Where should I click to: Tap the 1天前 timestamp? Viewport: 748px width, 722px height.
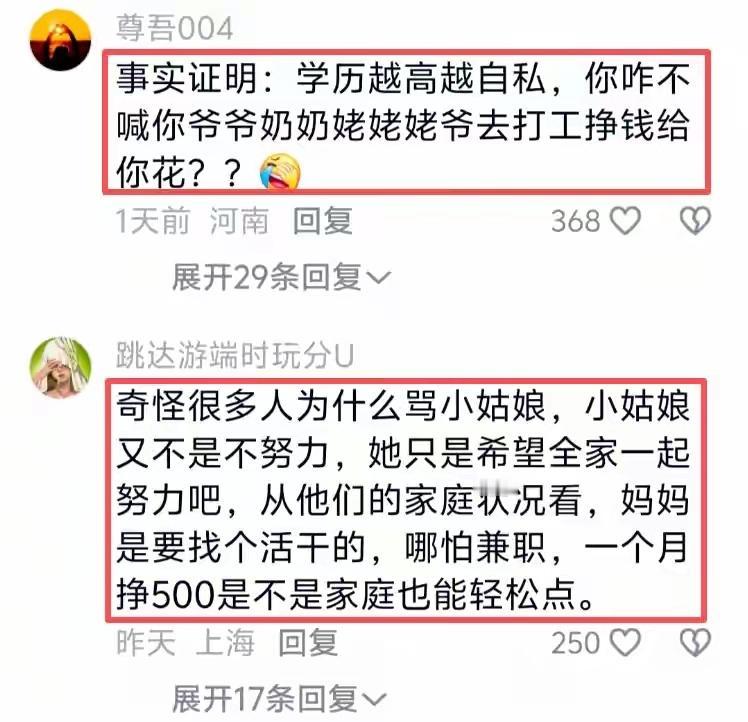[x=153, y=221]
